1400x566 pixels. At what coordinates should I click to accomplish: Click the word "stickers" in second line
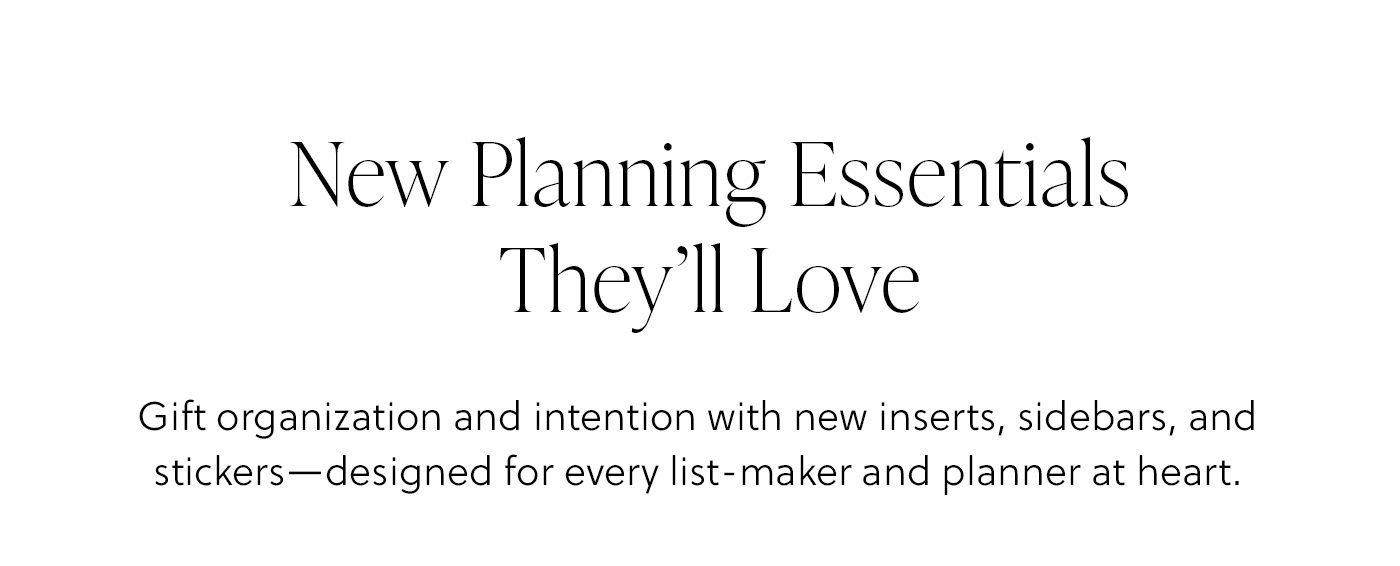(x=220, y=474)
